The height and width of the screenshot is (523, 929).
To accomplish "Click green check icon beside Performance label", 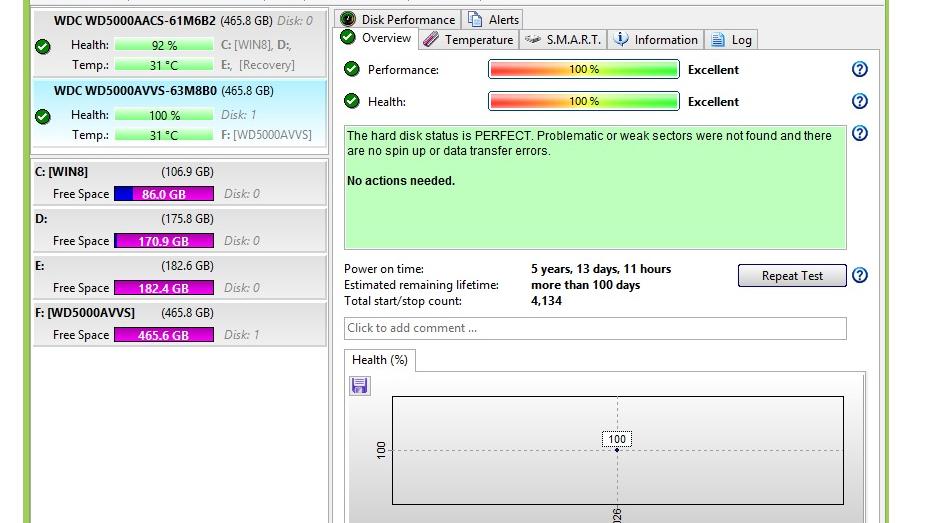I will 352,69.
